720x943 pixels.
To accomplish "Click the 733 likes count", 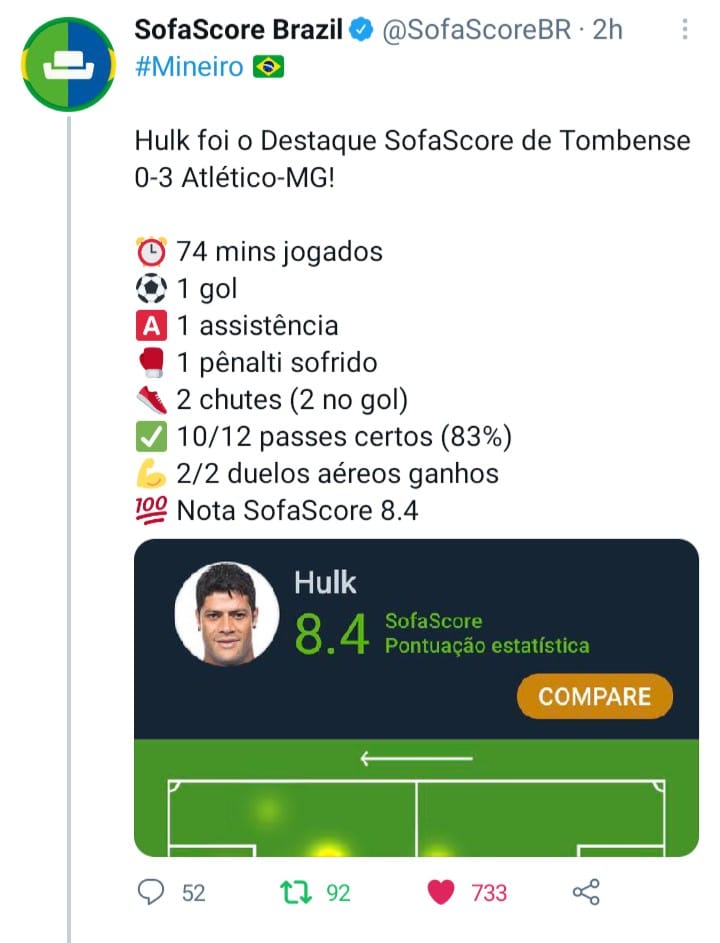I will tap(489, 893).
